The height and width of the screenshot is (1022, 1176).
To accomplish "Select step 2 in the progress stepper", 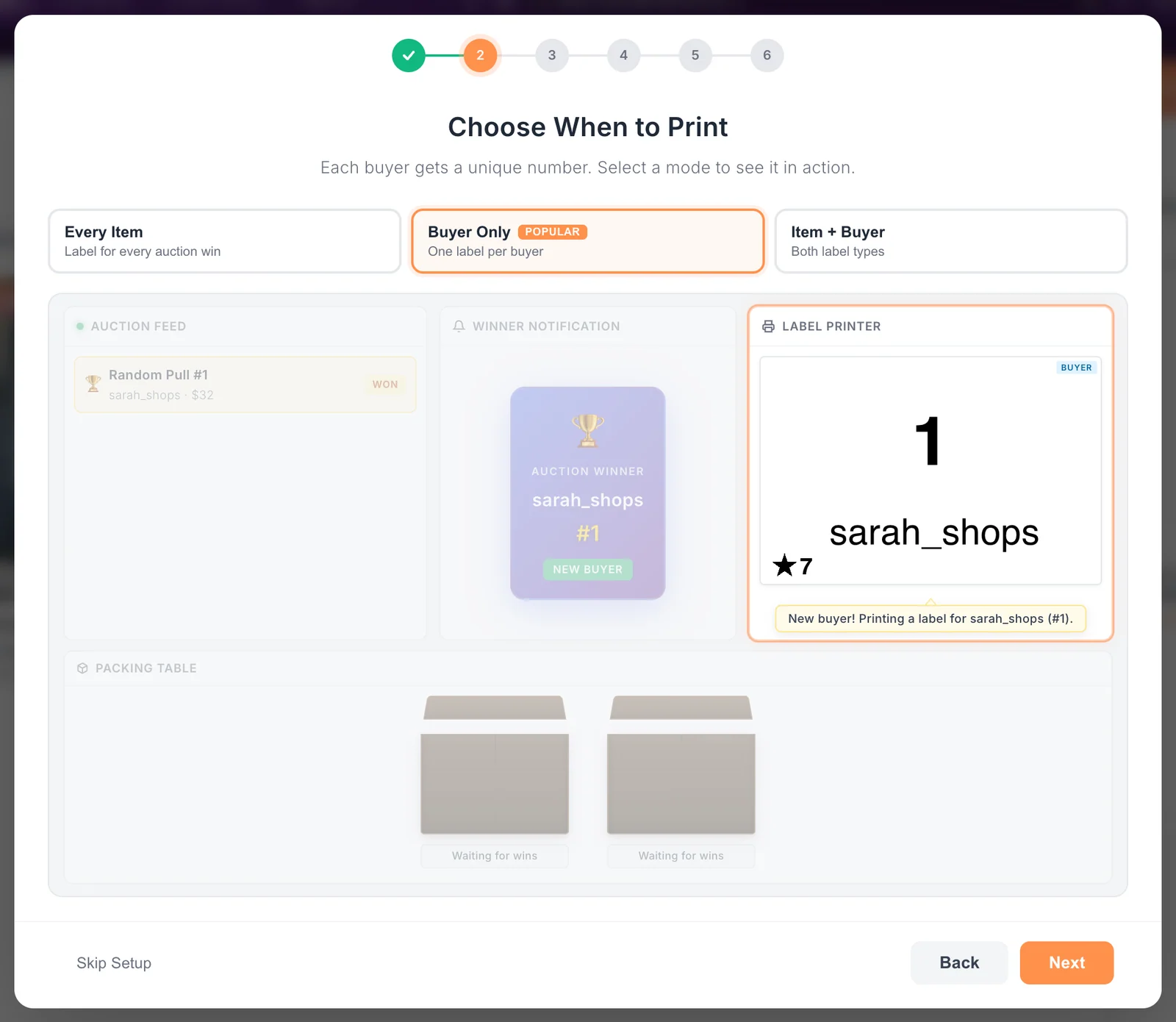I will pyautogui.click(x=480, y=55).
